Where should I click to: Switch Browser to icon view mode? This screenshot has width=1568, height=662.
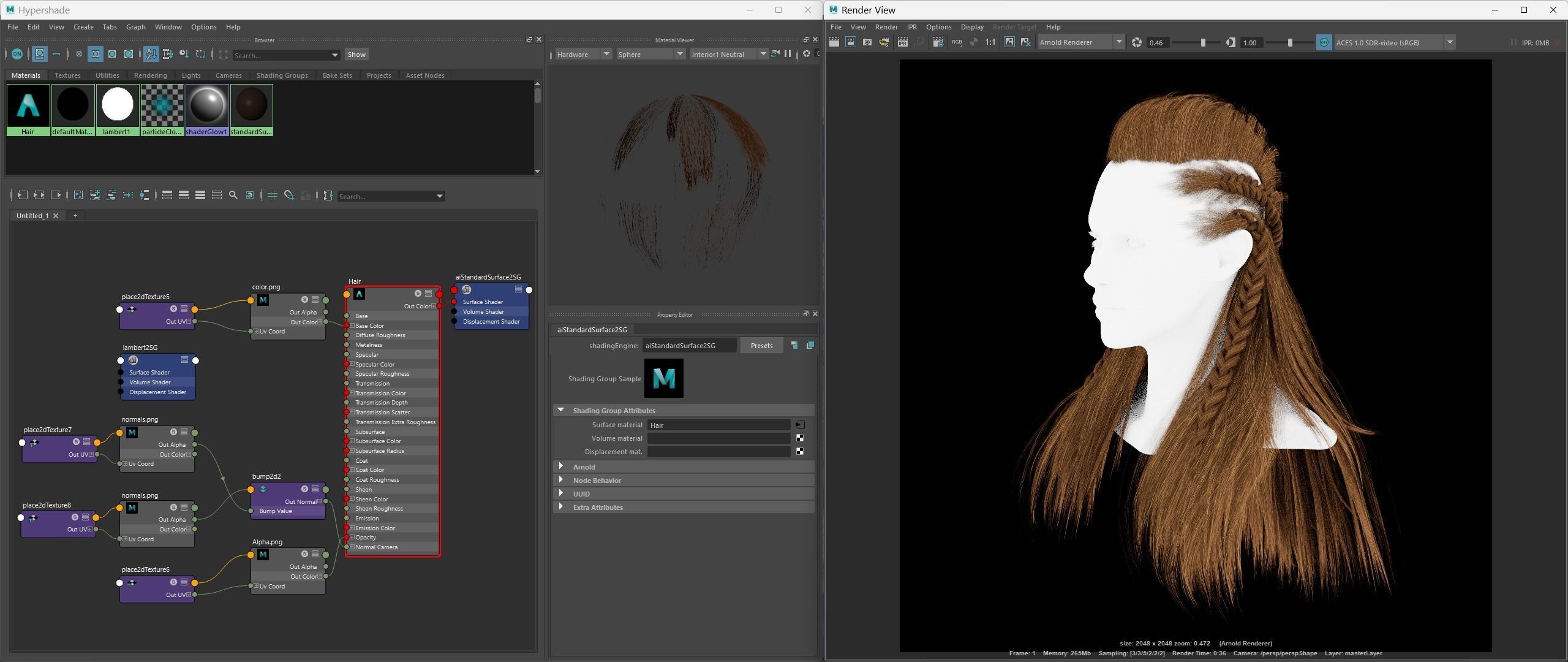pyautogui.click(x=39, y=54)
